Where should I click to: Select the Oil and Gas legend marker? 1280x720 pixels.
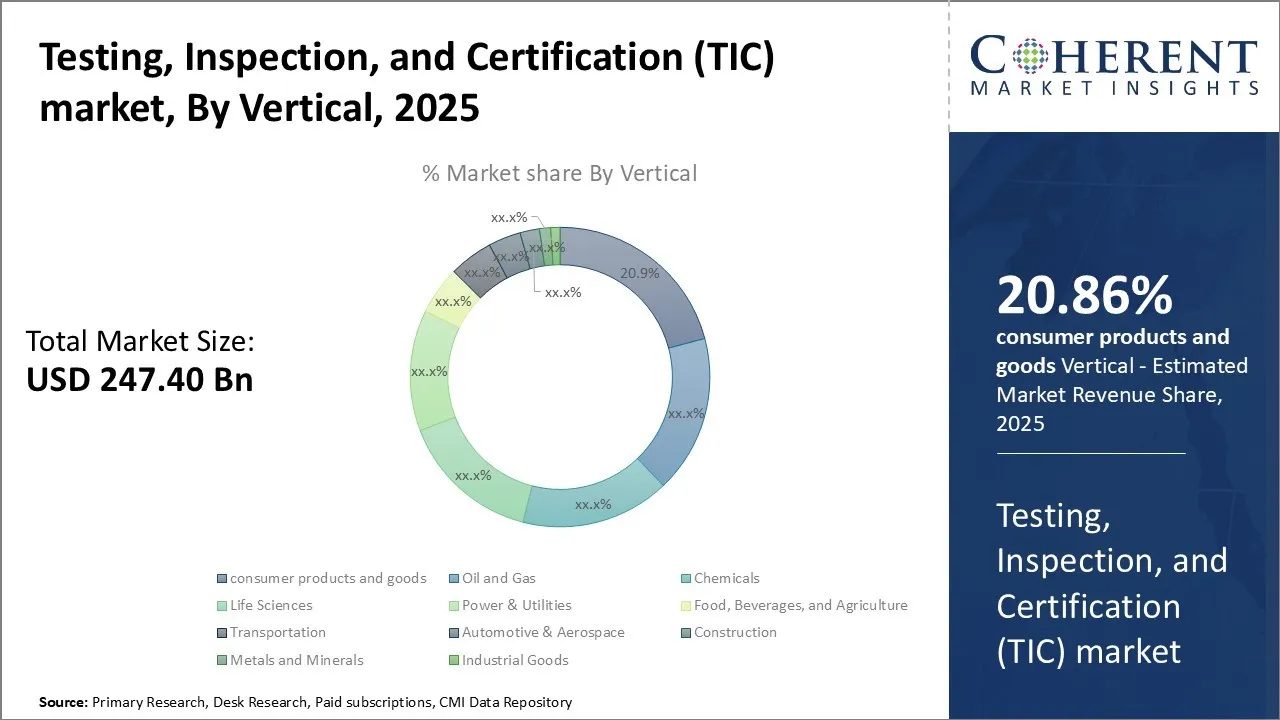[x=453, y=579]
